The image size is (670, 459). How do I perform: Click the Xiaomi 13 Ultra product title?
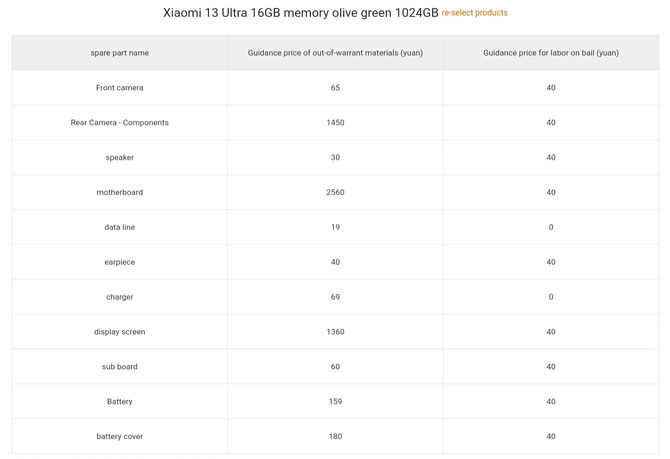point(300,13)
